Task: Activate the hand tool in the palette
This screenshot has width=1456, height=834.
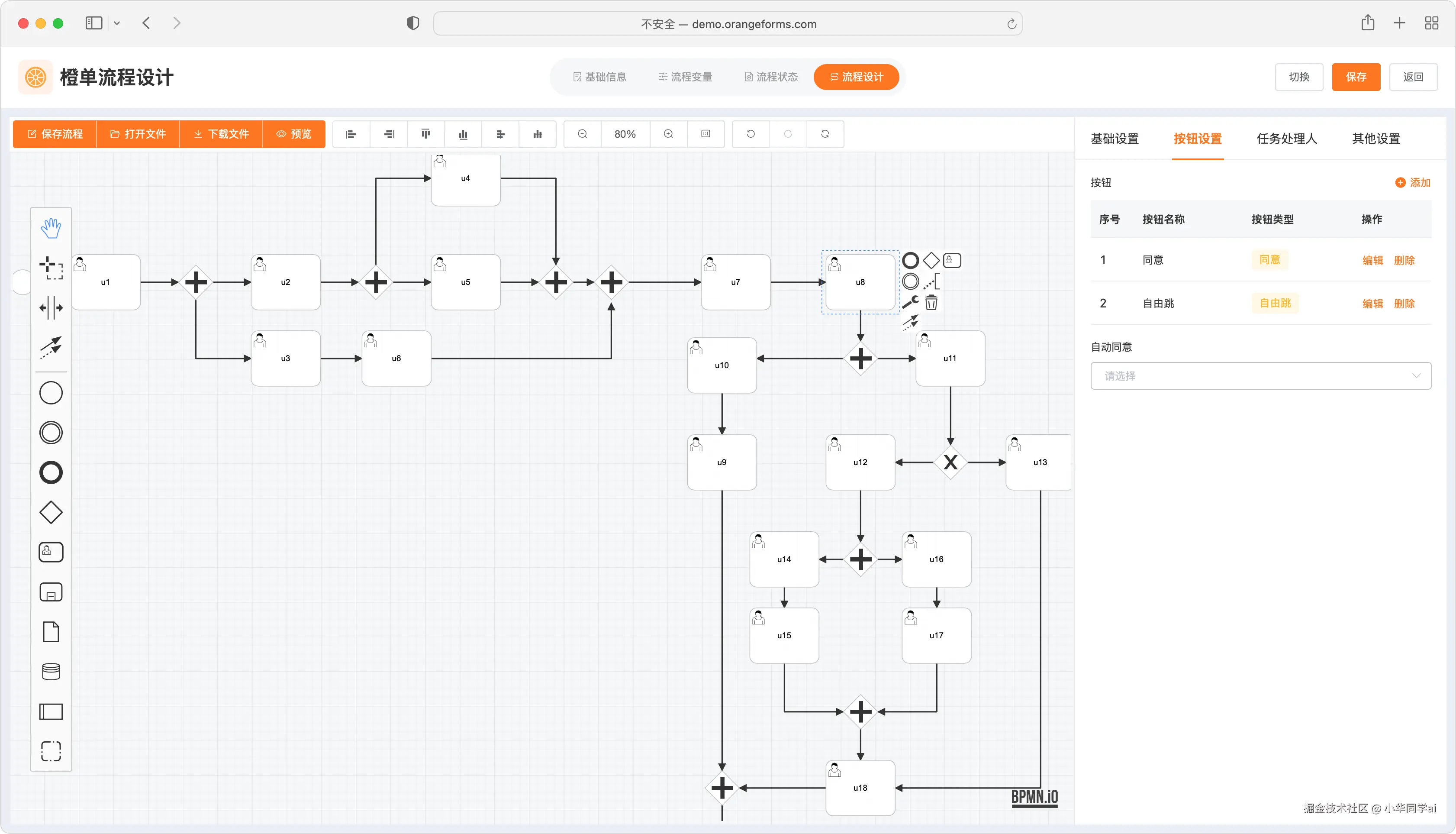Action: pyautogui.click(x=50, y=228)
